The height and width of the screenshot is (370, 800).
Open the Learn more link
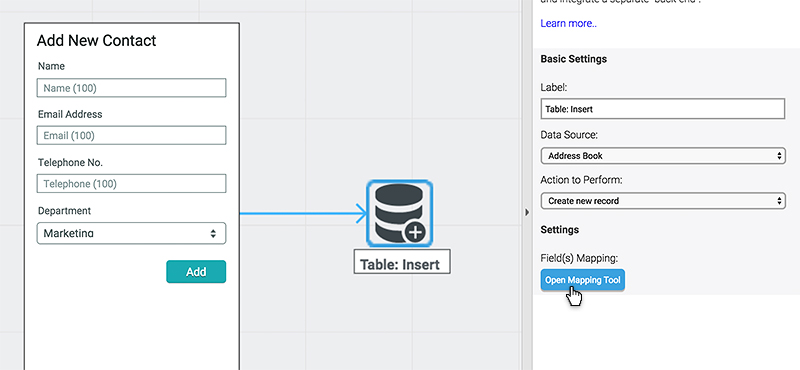click(x=568, y=23)
